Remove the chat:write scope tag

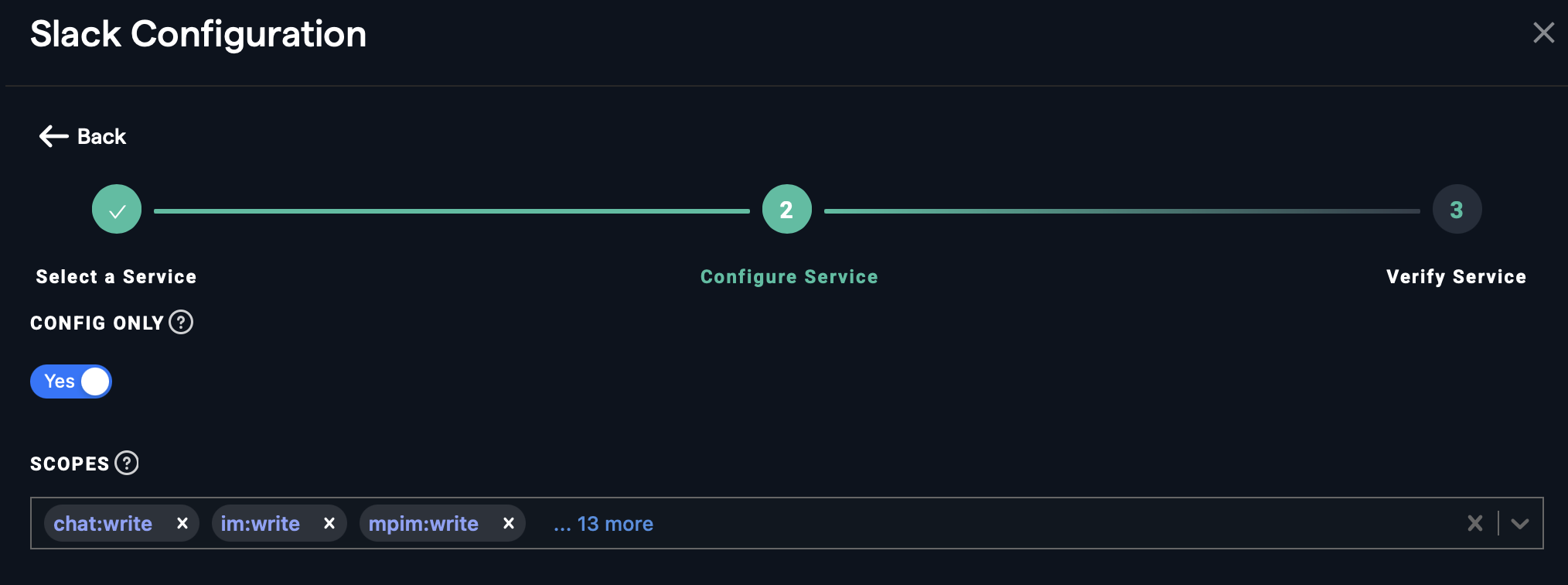(x=182, y=523)
